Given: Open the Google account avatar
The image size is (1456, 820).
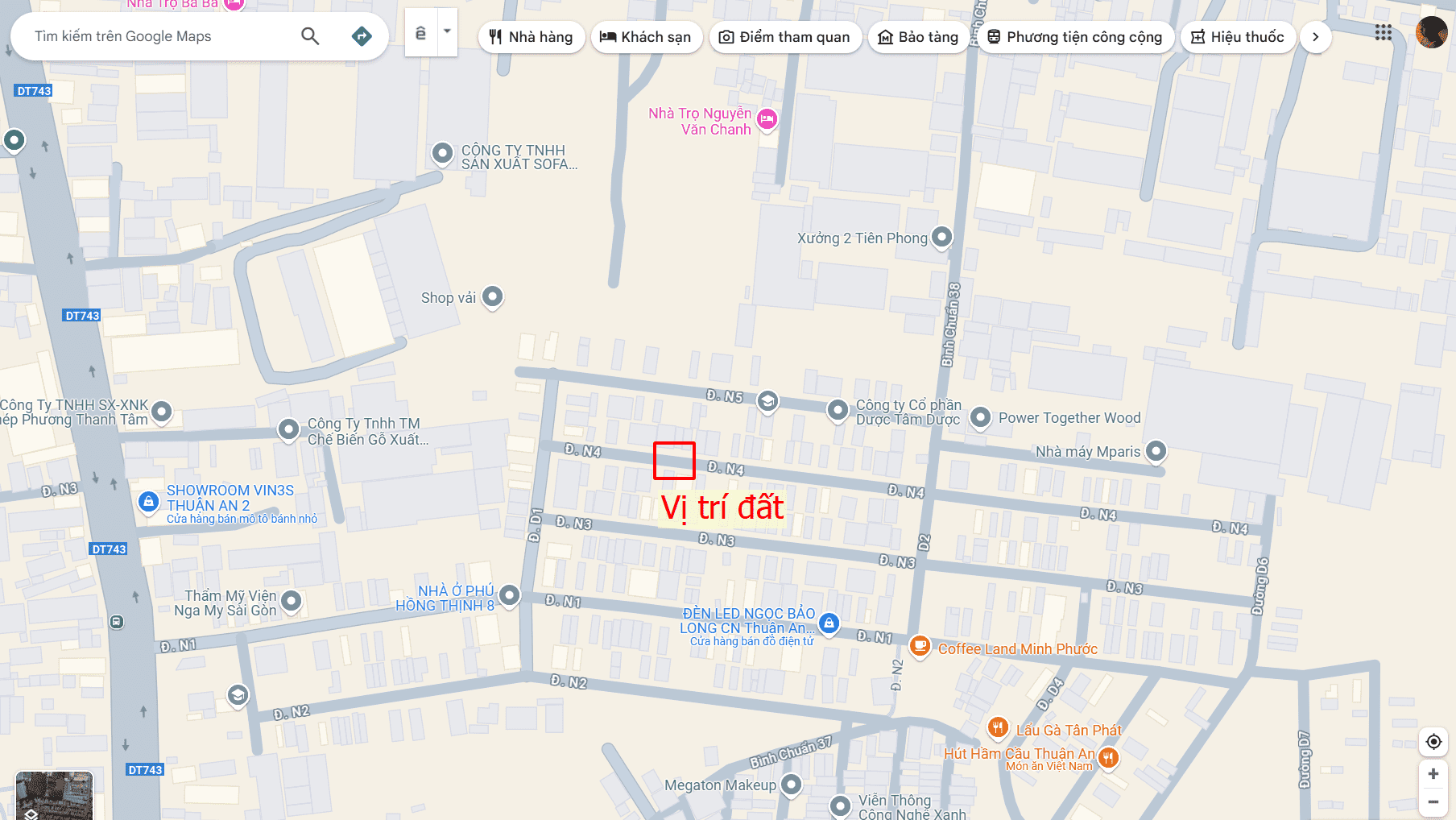Looking at the screenshot, I should 1431,33.
